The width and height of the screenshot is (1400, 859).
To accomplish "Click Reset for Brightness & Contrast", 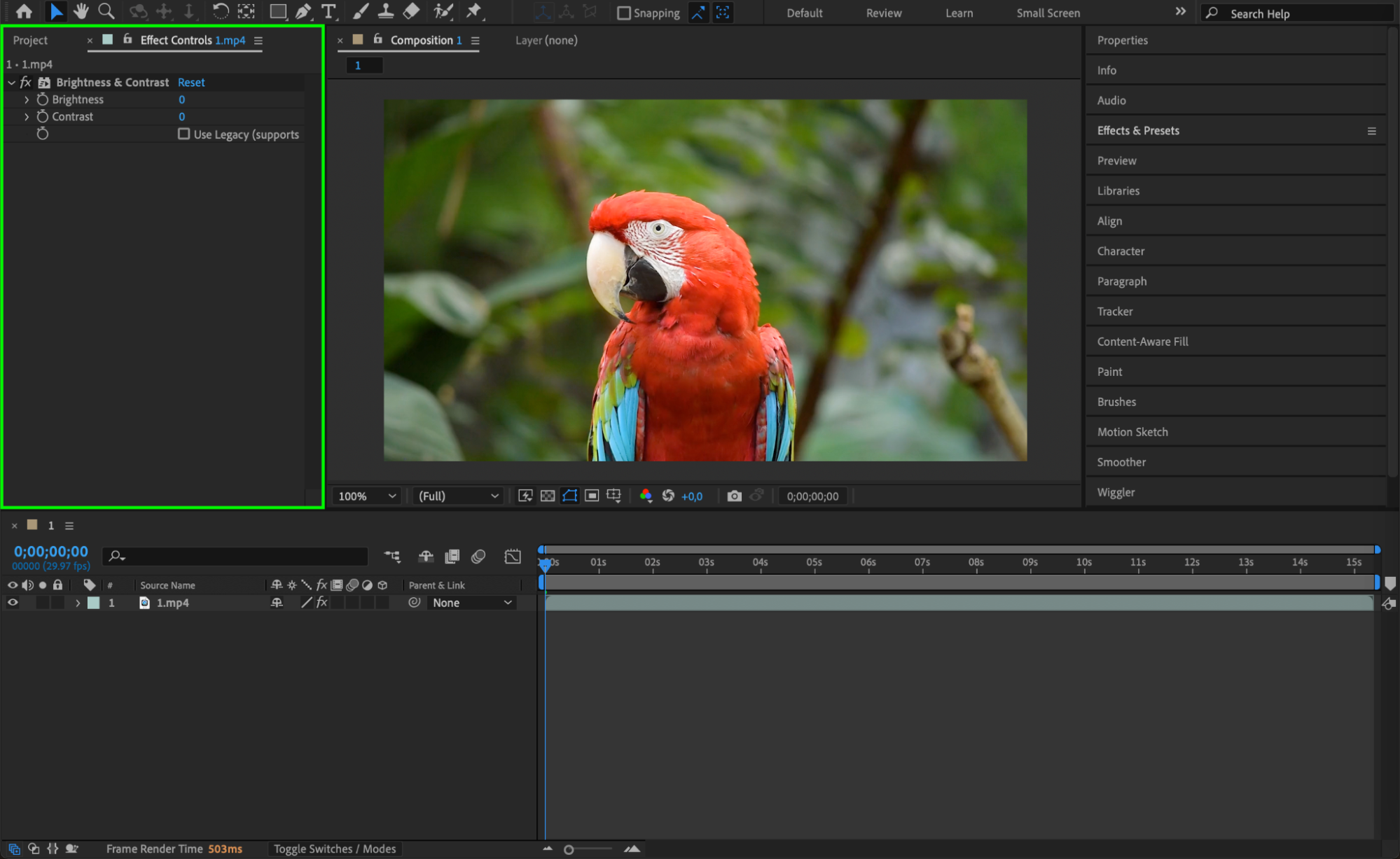I will [x=191, y=82].
